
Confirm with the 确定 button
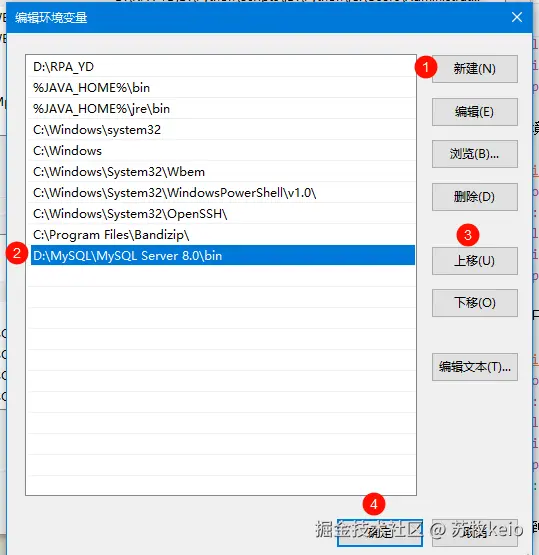pos(380,533)
